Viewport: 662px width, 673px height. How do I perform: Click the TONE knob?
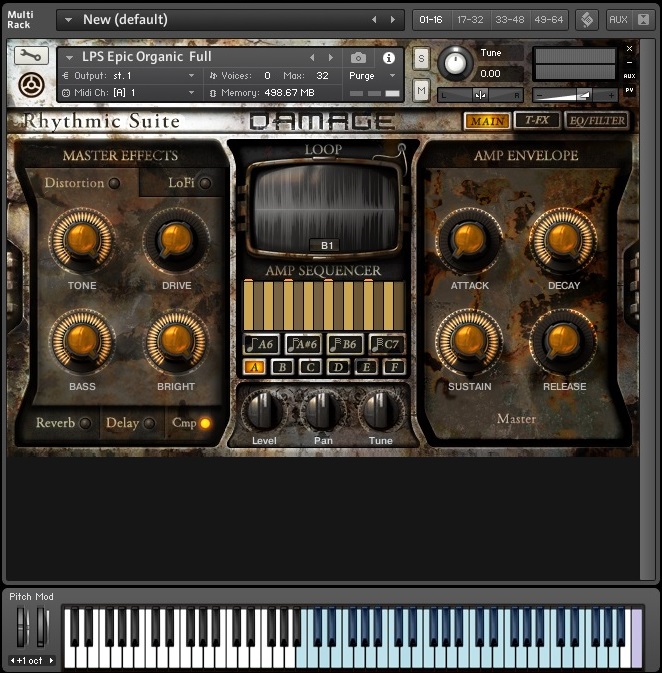click(82, 240)
